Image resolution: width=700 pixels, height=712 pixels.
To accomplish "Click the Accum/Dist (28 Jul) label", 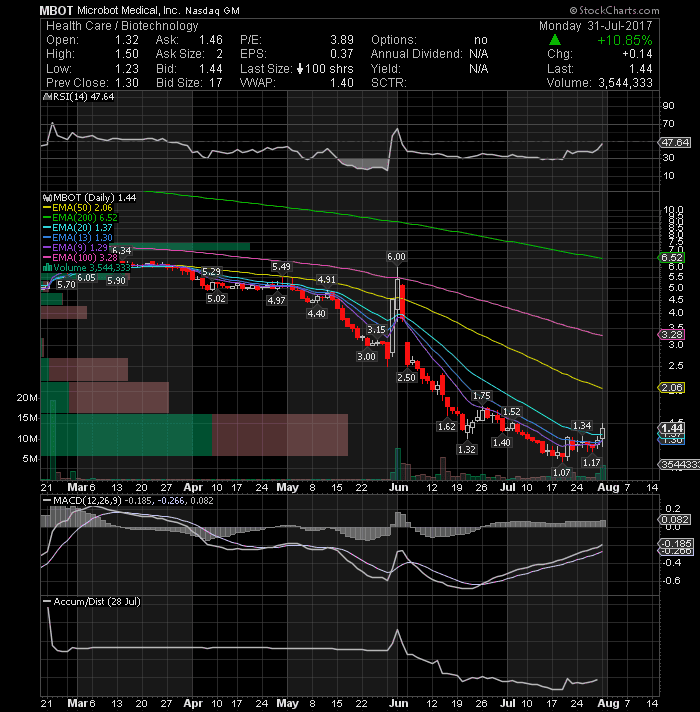I will 97,602.
